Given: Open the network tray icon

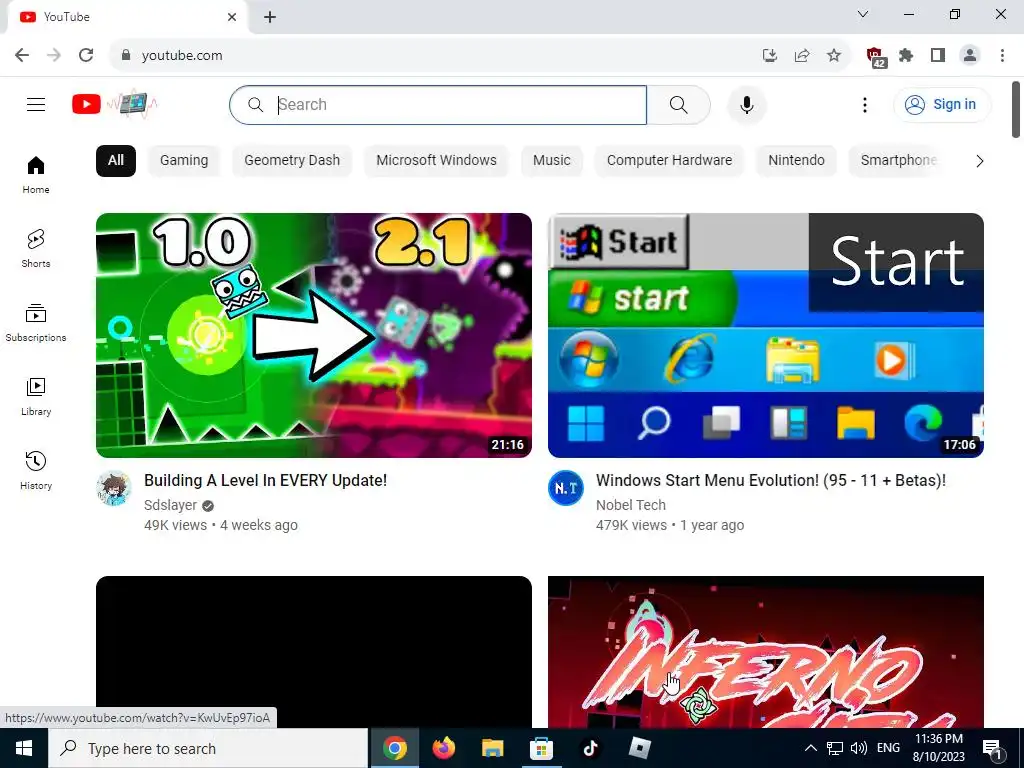Looking at the screenshot, I should coord(835,748).
